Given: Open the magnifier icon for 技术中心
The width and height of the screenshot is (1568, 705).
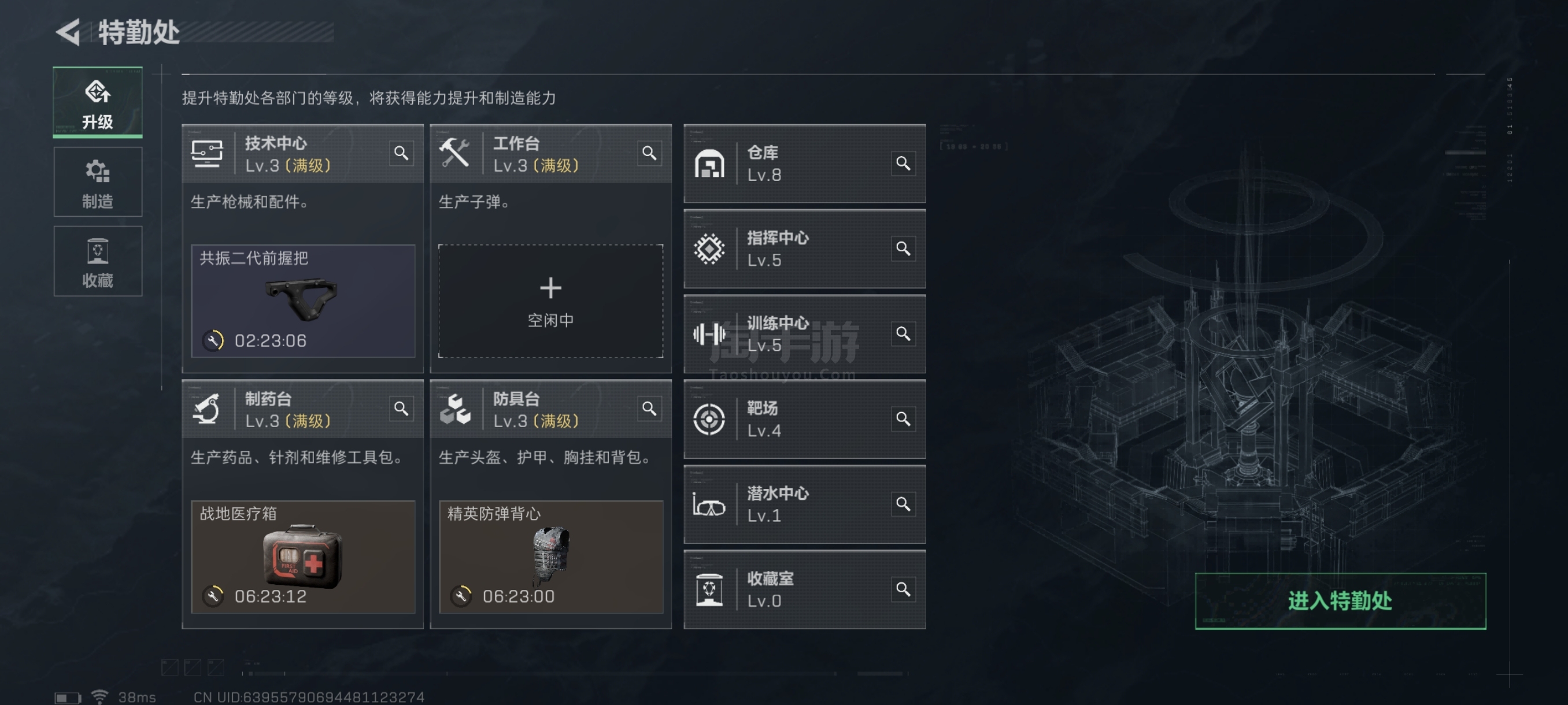Looking at the screenshot, I should pyautogui.click(x=401, y=153).
